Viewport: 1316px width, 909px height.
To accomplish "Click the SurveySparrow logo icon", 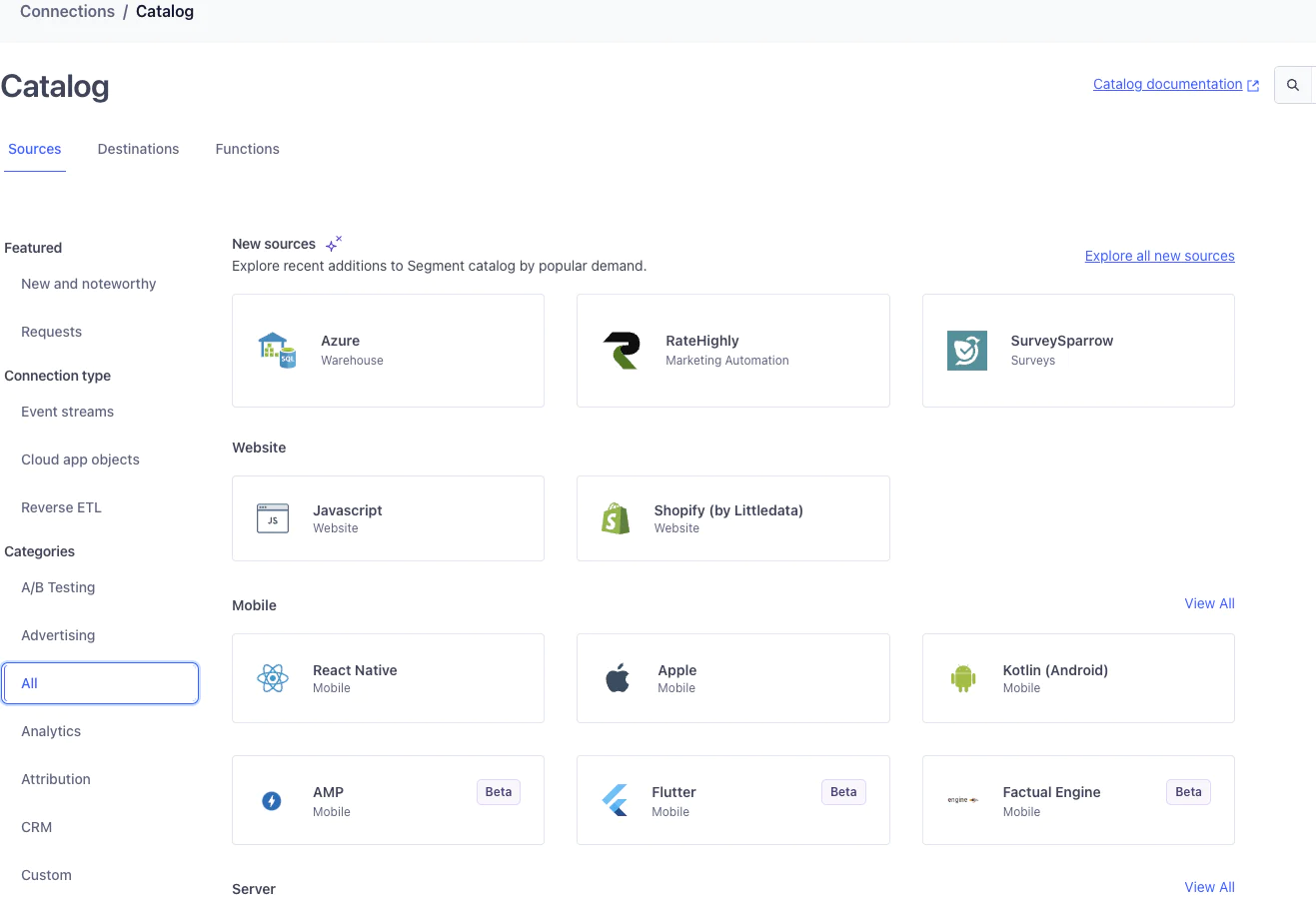I will pos(966,351).
